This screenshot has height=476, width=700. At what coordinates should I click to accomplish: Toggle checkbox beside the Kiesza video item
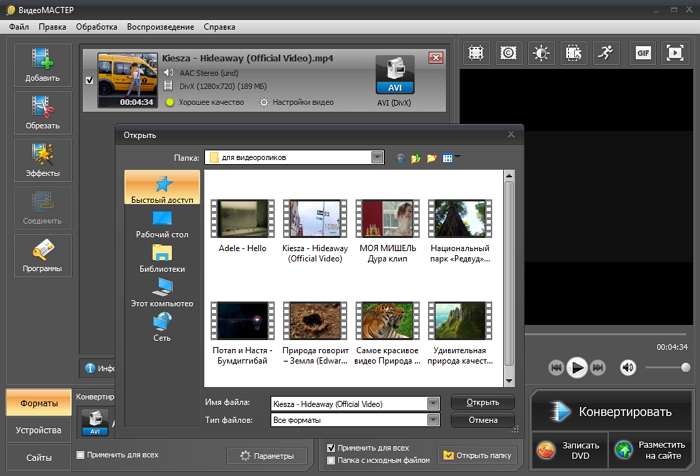[90, 80]
